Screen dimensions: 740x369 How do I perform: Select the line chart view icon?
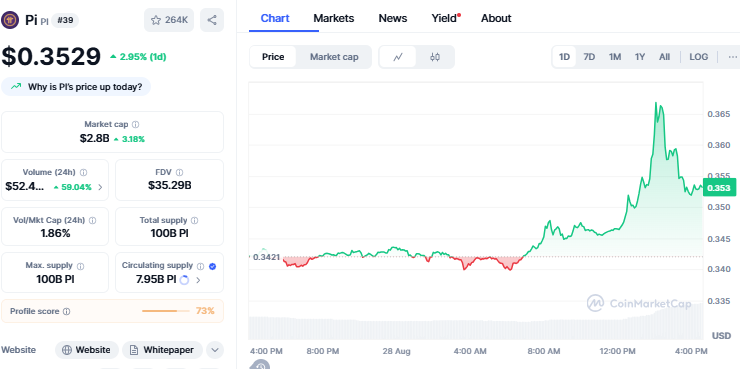pyautogui.click(x=398, y=57)
